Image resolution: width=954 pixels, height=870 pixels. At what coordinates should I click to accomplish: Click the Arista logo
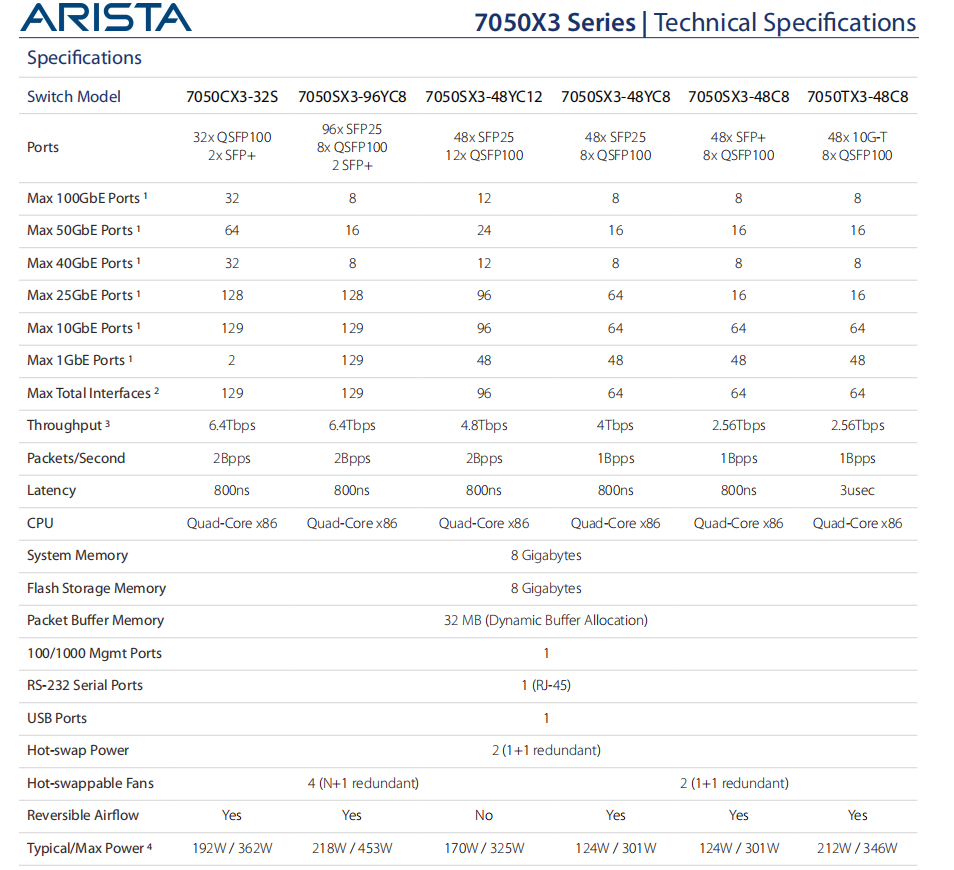pyautogui.click(x=106, y=17)
